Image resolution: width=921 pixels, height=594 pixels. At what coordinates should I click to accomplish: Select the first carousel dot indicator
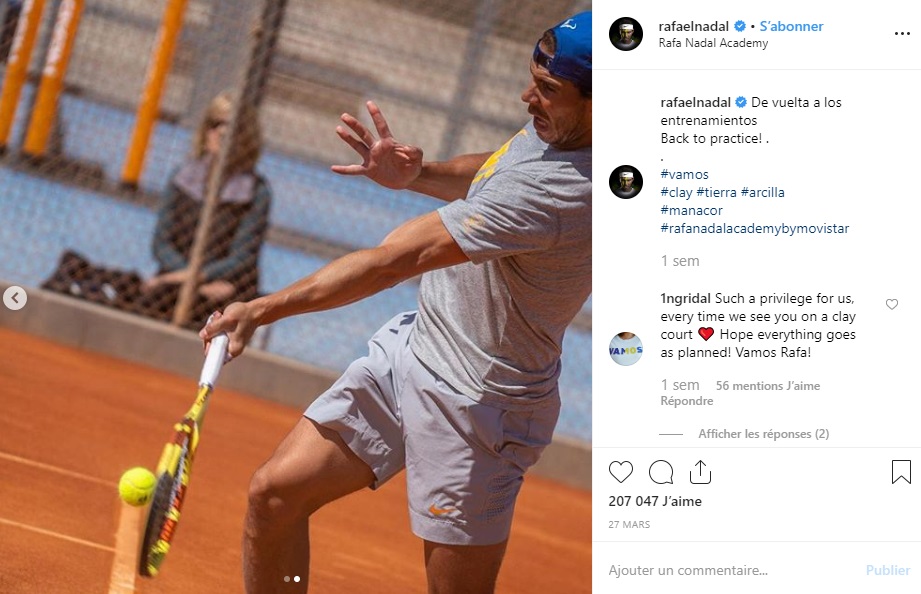click(x=287, y=579)
